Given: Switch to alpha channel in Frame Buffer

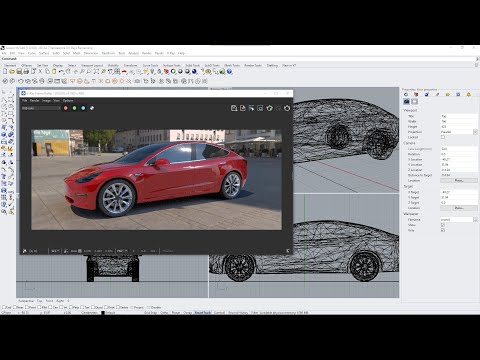Looking at the screenshot, I should click(92, 108).
